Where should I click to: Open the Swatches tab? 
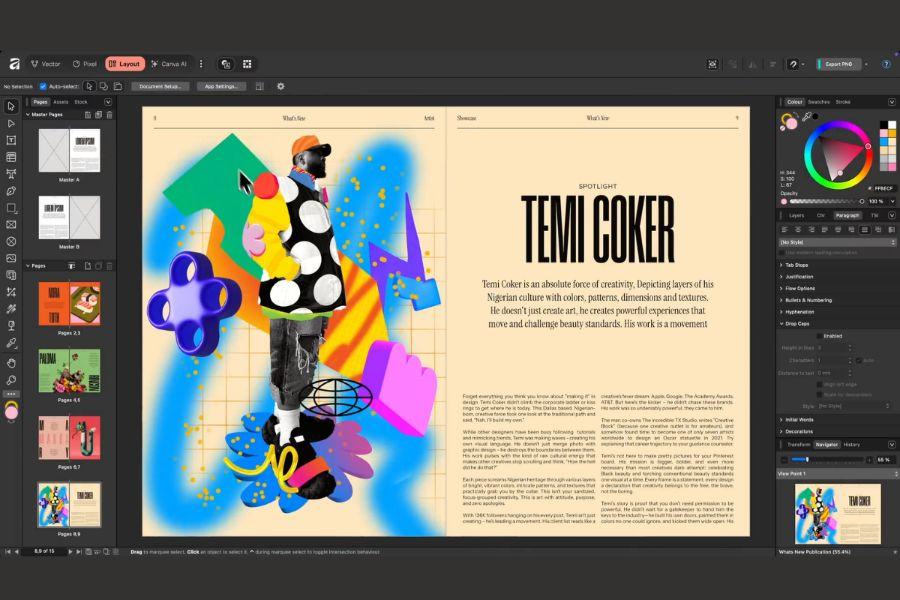coord(818,102)
